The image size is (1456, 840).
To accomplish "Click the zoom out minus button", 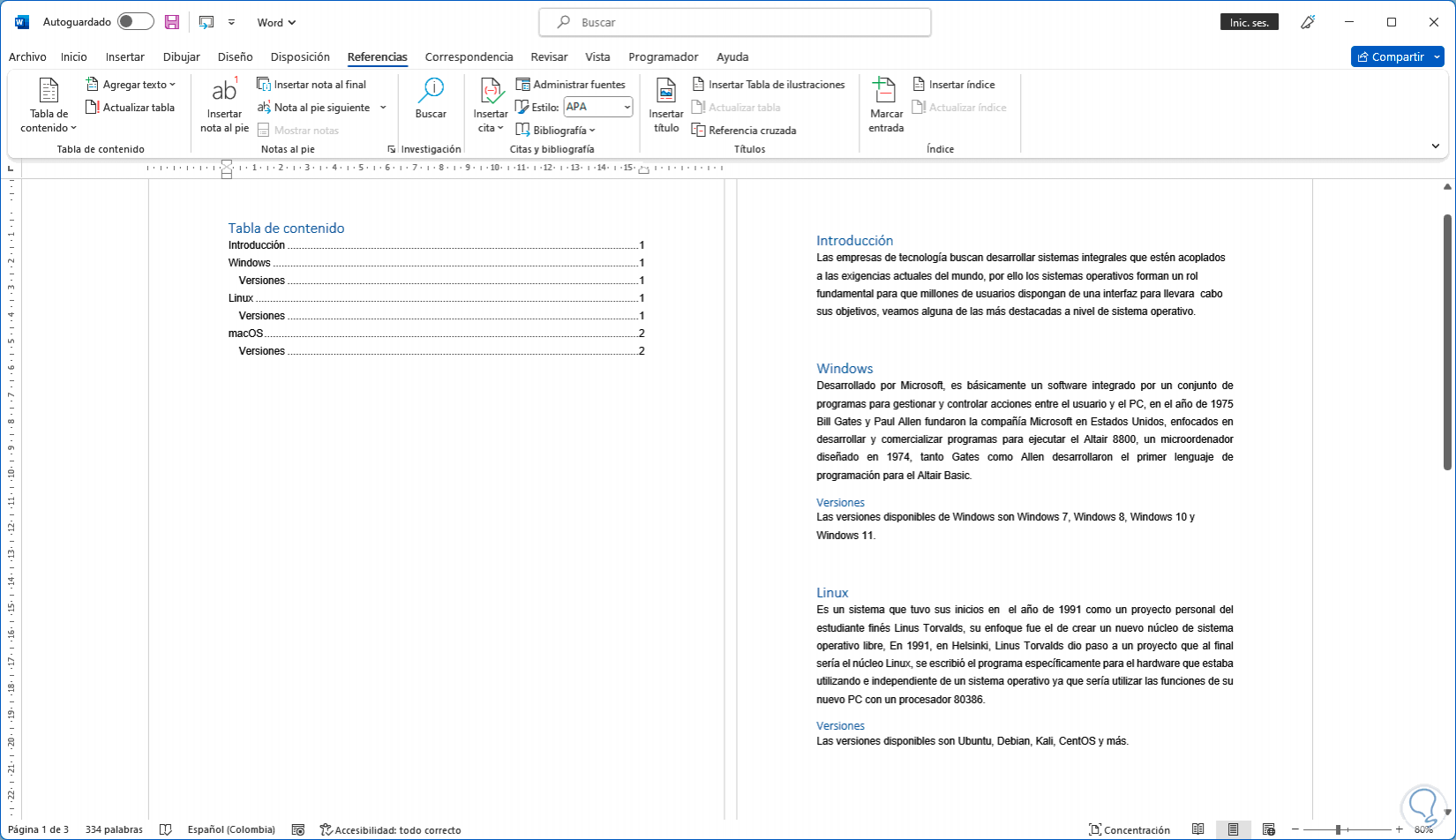I will [x=1295, y=829].
